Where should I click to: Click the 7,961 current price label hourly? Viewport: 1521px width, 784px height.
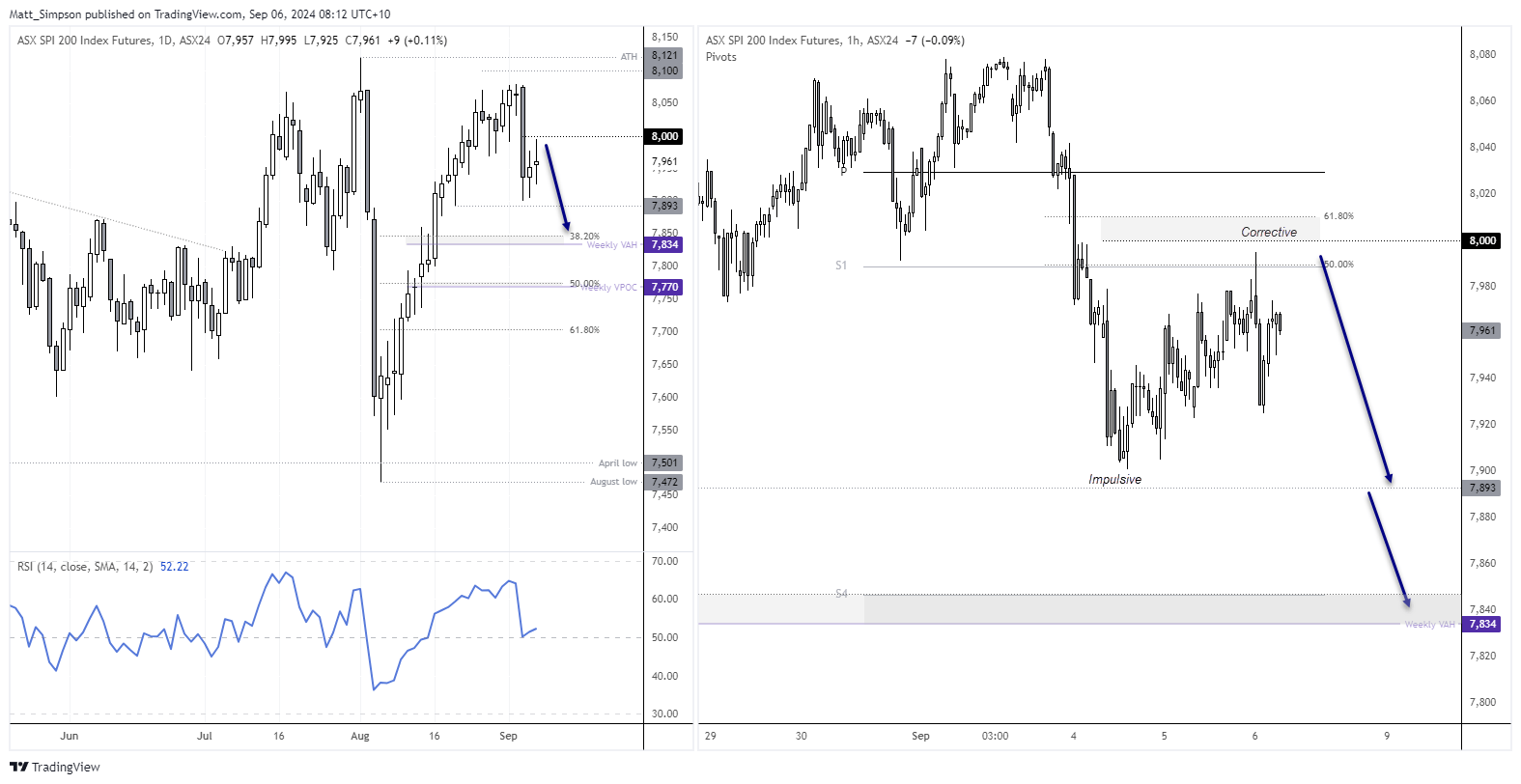1482,330
